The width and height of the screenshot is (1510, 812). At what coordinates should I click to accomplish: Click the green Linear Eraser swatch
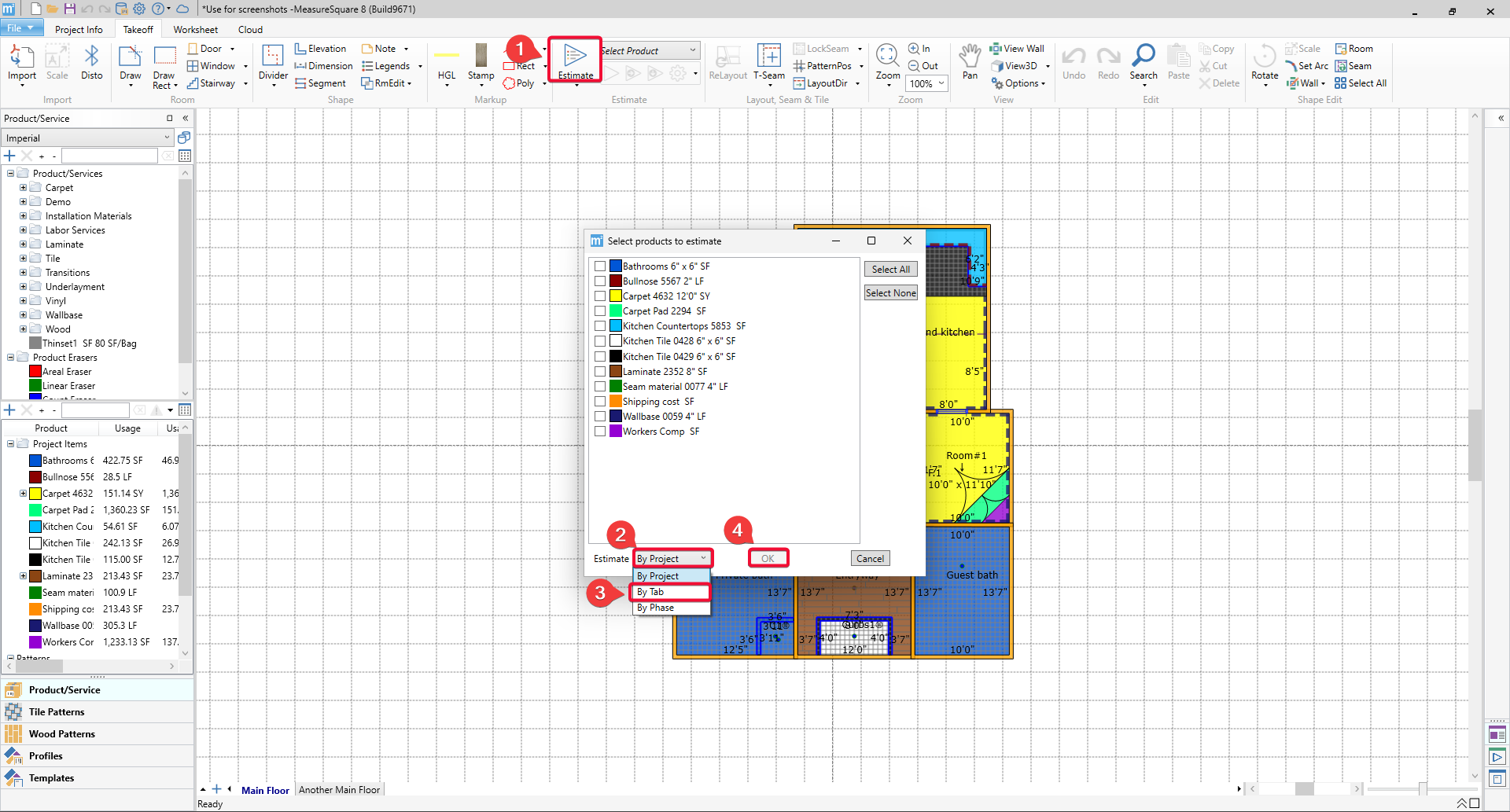tap(35, 386)
